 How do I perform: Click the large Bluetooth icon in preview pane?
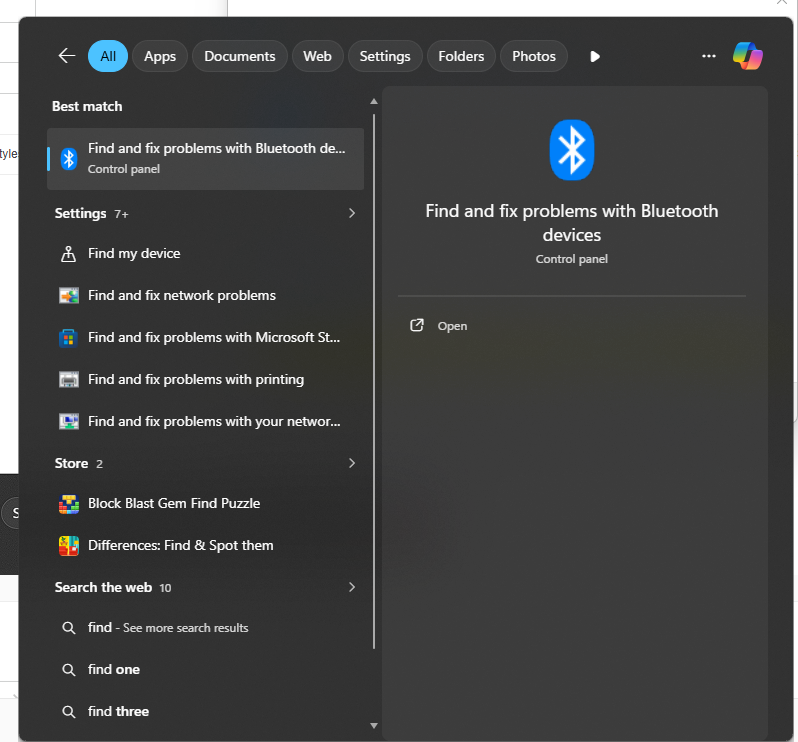572,150
